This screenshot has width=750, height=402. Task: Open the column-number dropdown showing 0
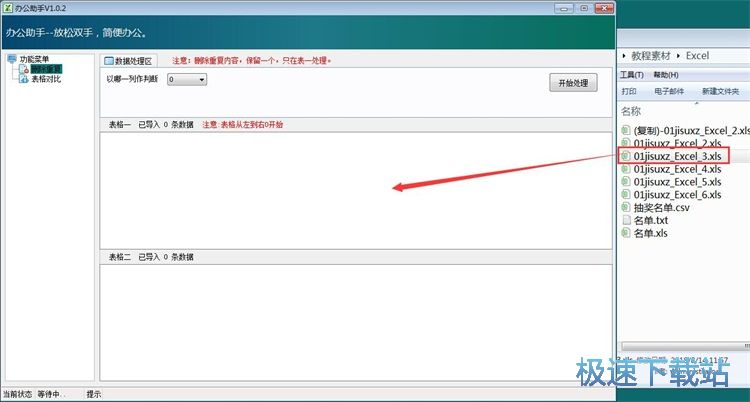(x=187, y=79)
